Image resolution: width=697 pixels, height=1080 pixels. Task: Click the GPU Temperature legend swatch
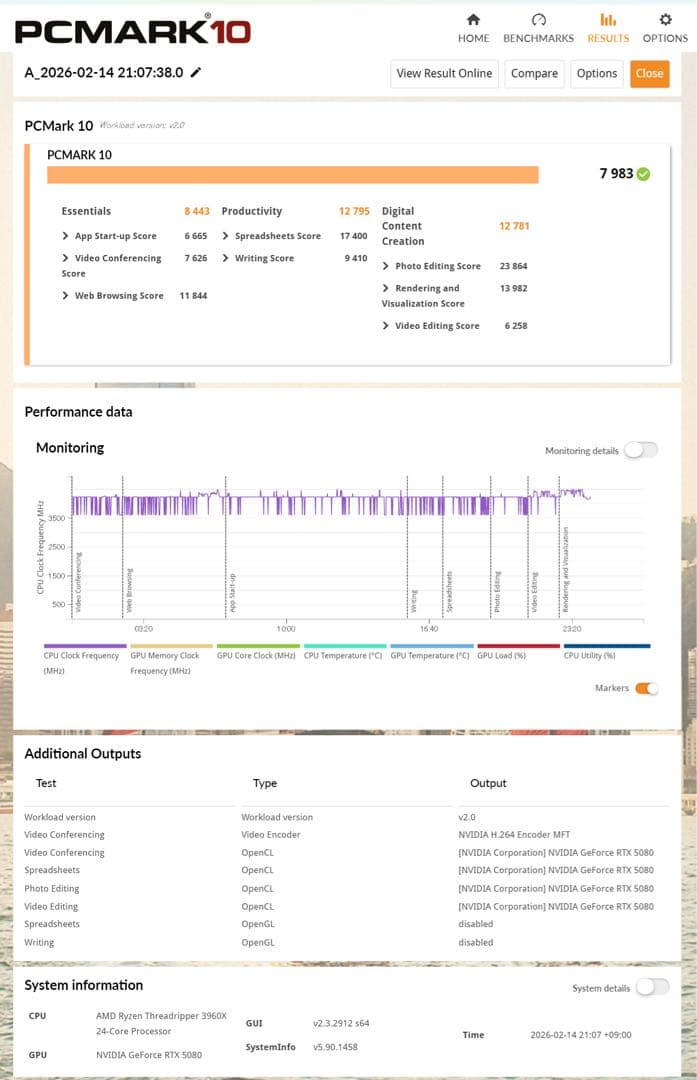pyautogui.click(x=432, y=646)
